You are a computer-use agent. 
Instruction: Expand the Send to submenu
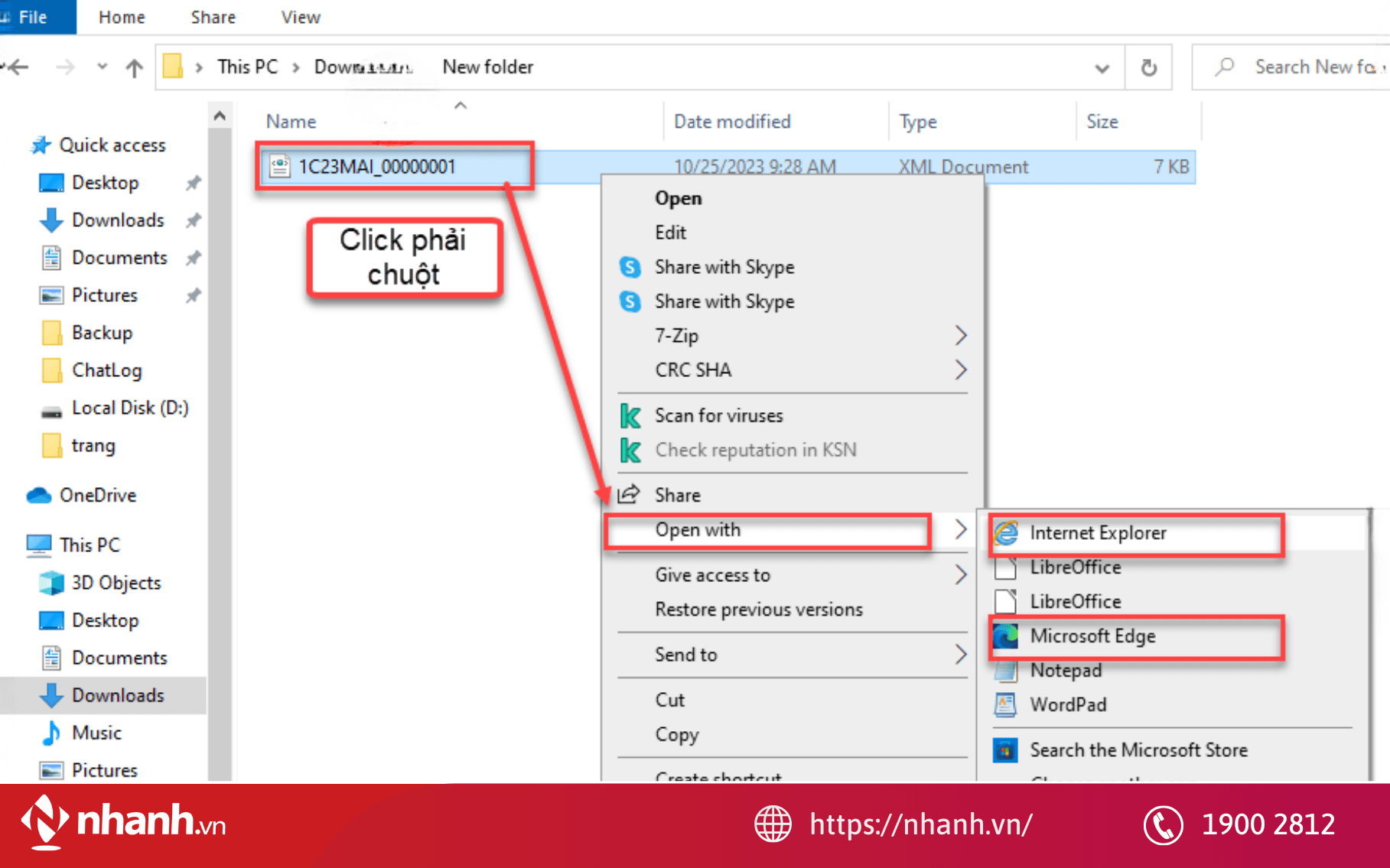pos(685,655)
